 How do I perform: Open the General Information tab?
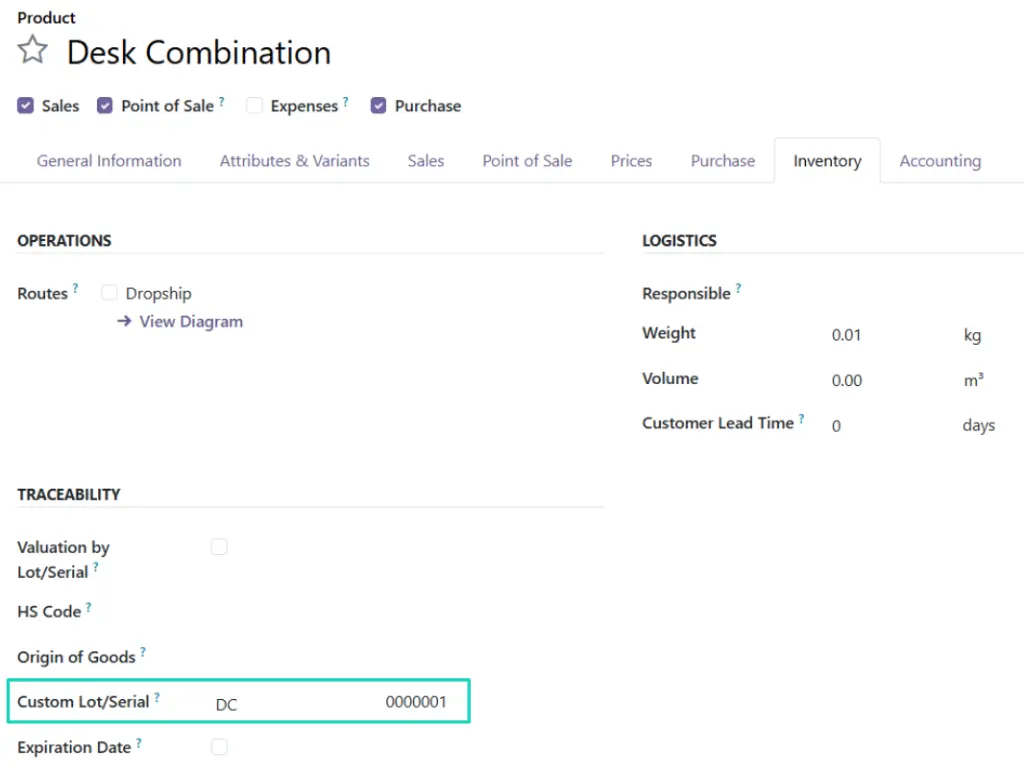coord(108,160)
